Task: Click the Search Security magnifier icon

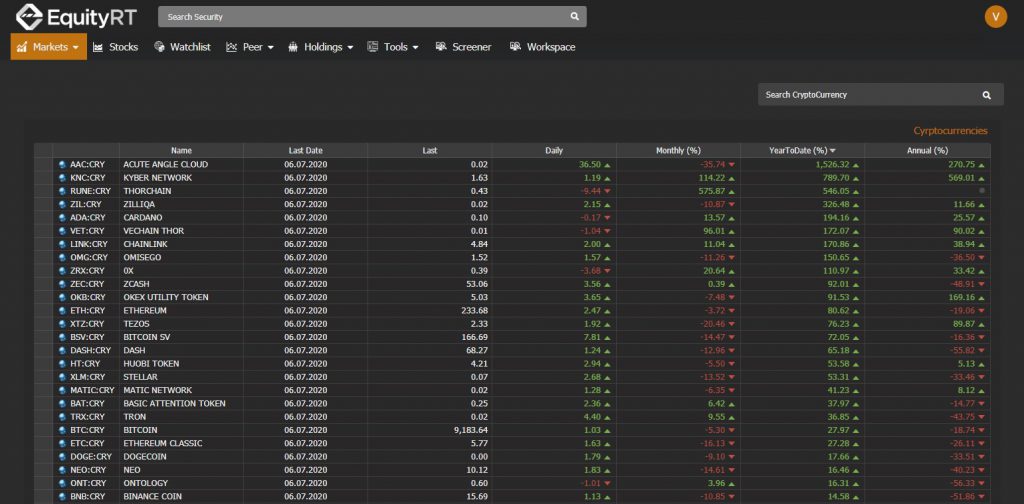Action: click(575, 17)
